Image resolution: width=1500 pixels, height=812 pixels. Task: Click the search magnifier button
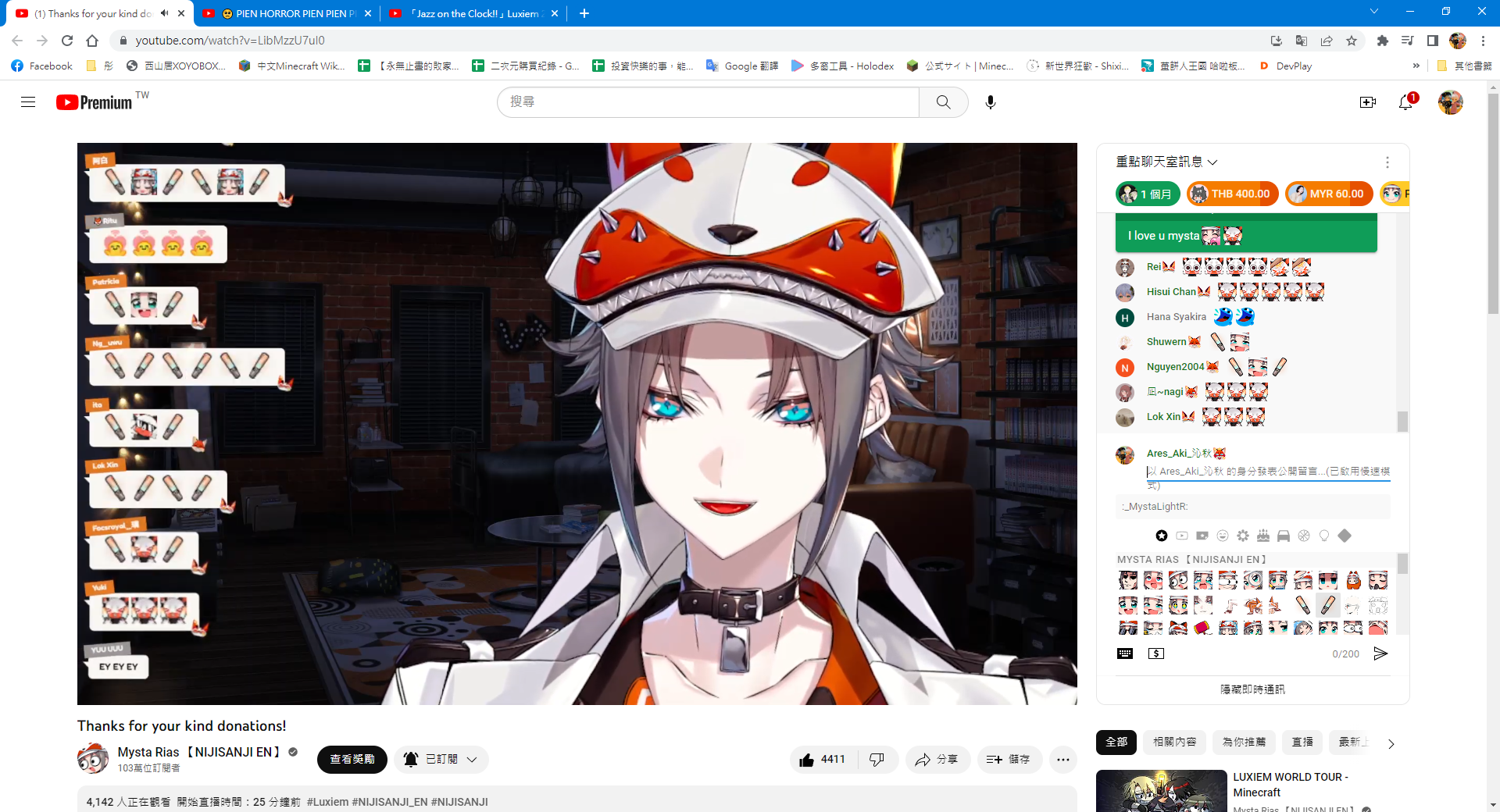tap(943, 102)
